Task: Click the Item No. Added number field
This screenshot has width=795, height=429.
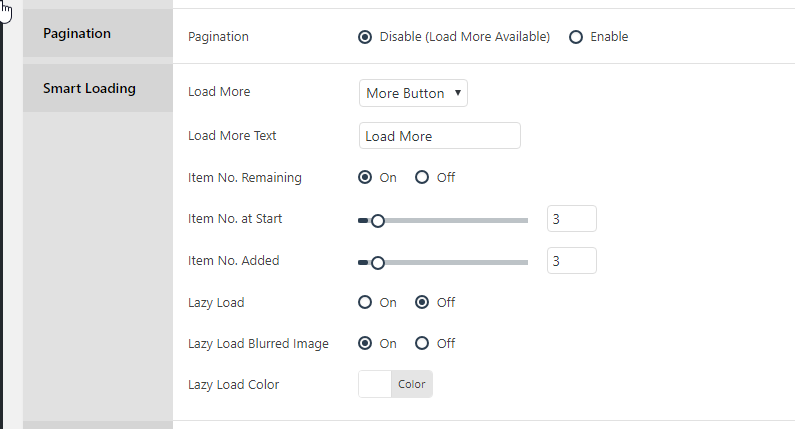Action: [572, 261]
